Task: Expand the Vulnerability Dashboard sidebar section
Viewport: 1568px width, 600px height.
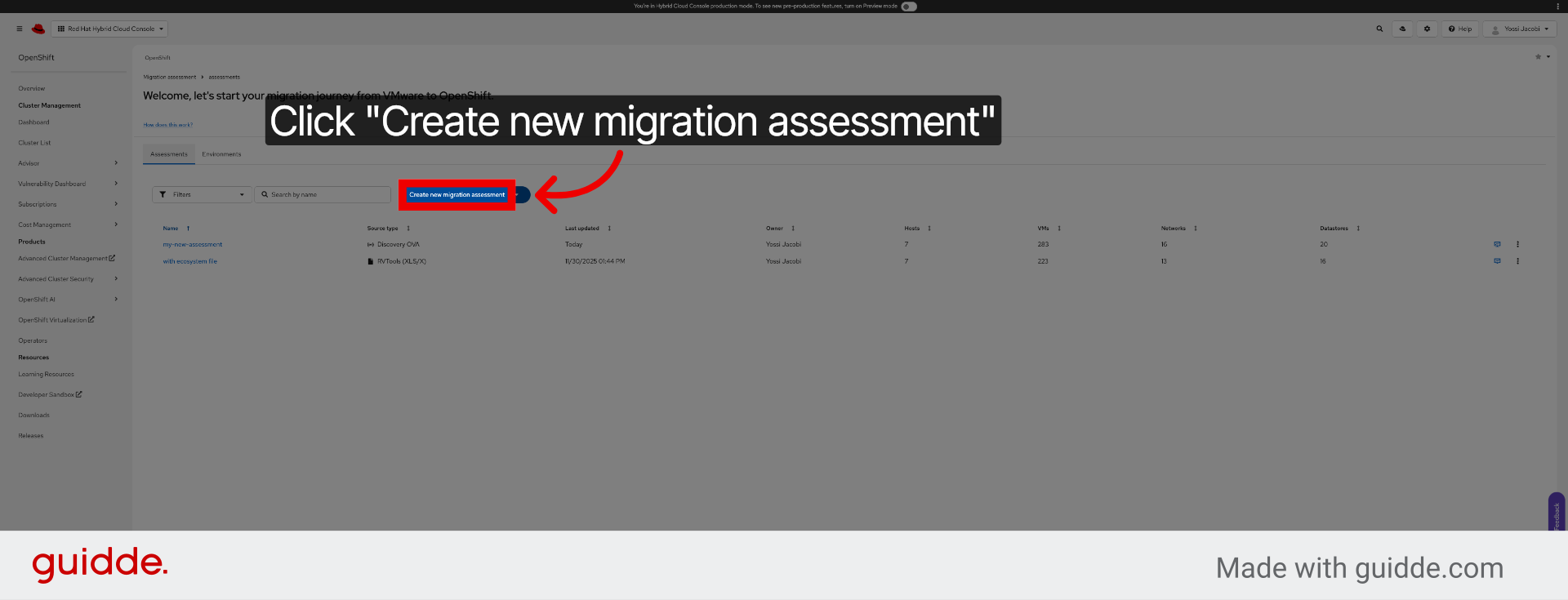Action: pos(68,184)
